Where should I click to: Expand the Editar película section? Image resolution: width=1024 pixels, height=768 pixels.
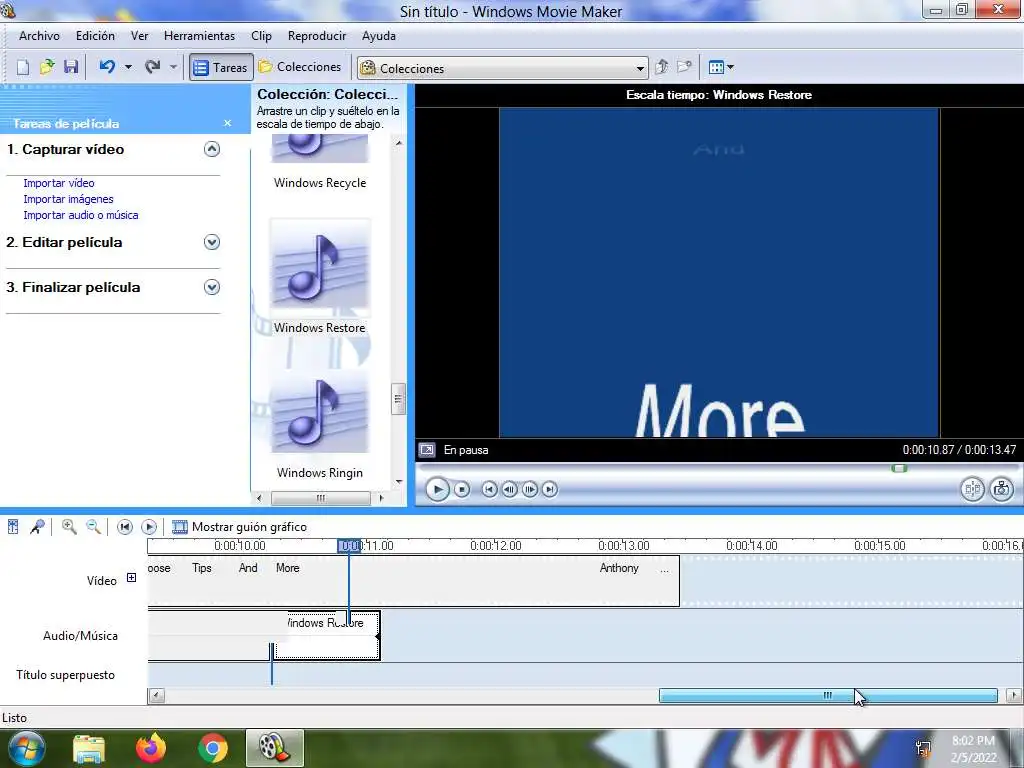[x=212, y=242]
